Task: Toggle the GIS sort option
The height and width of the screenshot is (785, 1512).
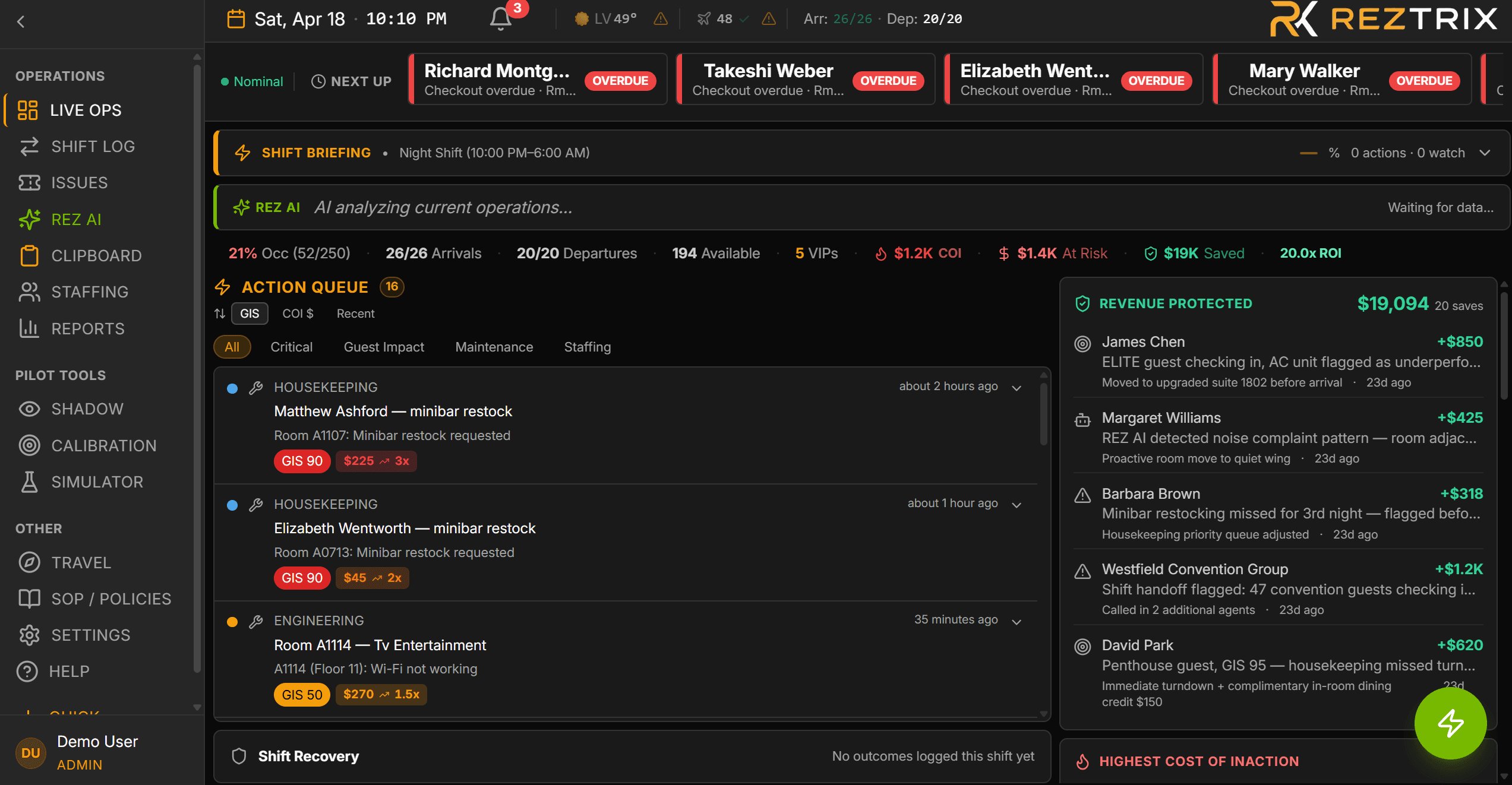Action: pos(249,314)
